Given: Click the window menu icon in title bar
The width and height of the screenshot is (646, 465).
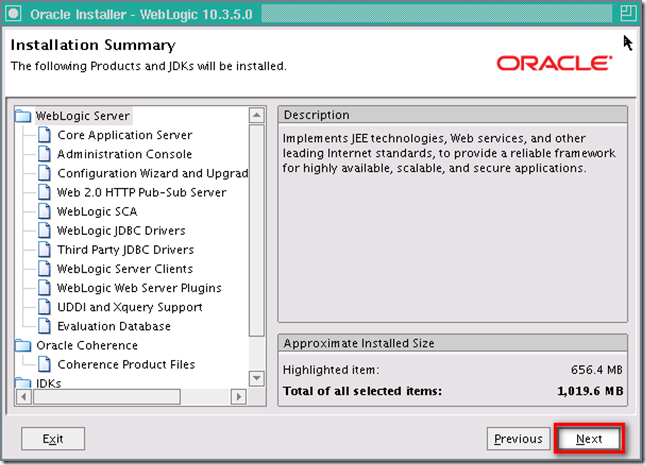Looking at the screenshot, I should pyautogui.click(x=14, y=14).
